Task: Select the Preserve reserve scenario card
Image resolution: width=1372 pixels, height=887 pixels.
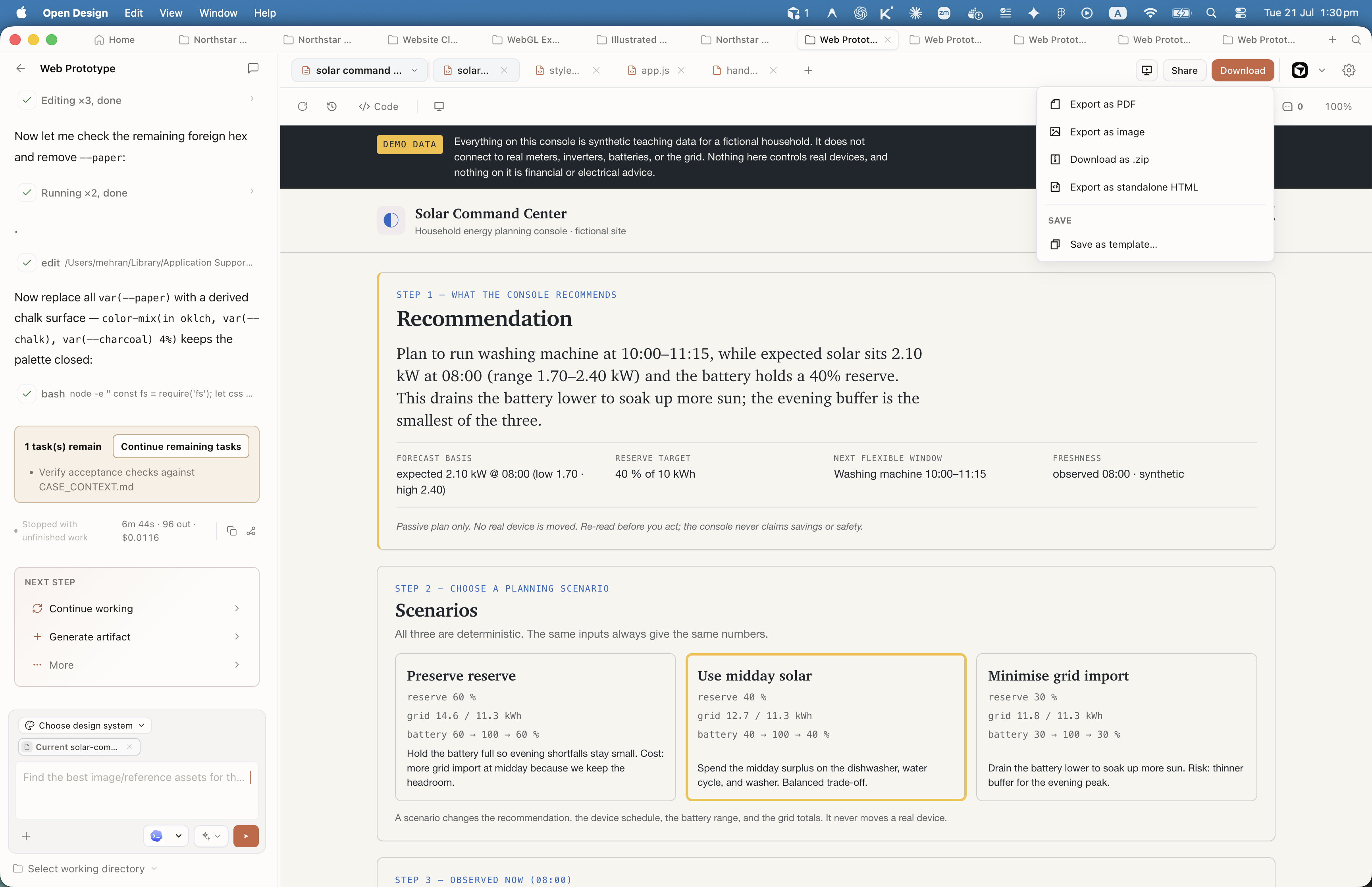Action: pos(535,727)
